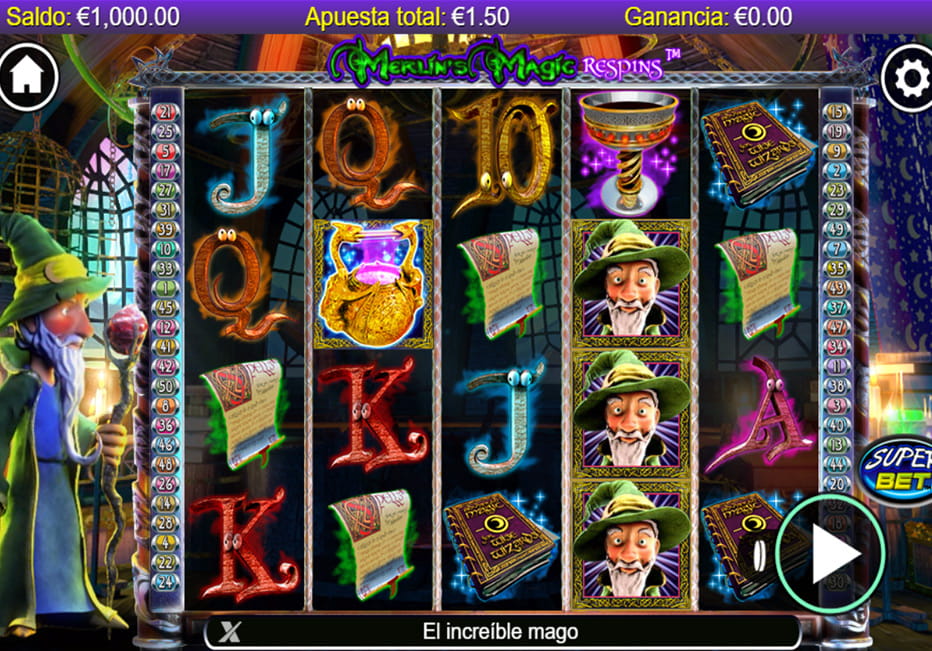
Task: Click the Ganancia winnings display
Action: 708,17
